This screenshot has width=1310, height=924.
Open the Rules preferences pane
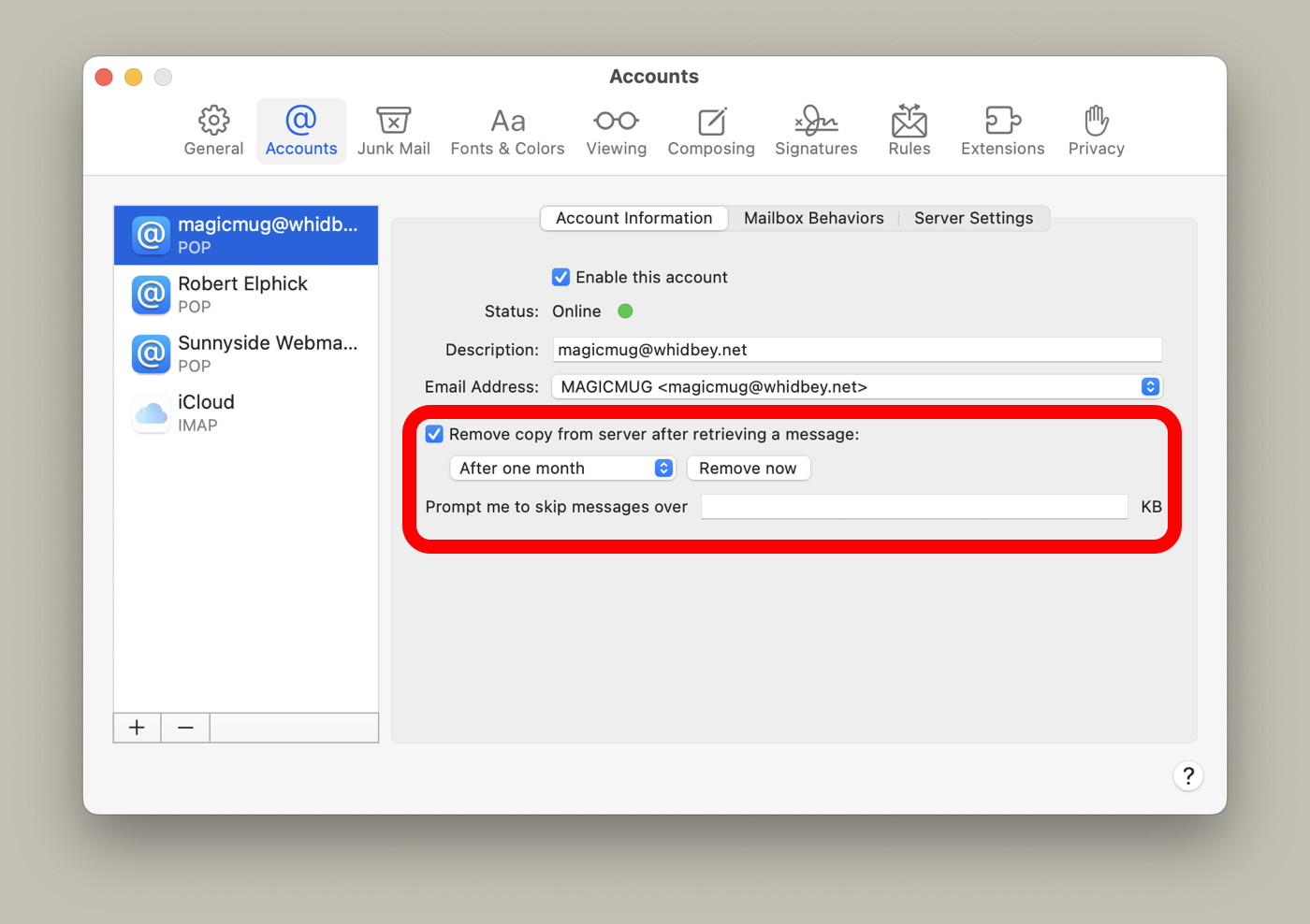pyautogui.click(x=909, y=131)
